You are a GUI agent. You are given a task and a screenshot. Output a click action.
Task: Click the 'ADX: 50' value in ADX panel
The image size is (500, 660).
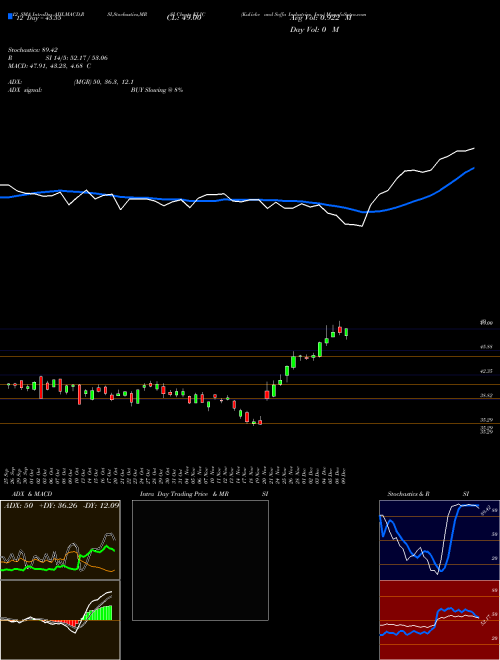pos(19,505)
